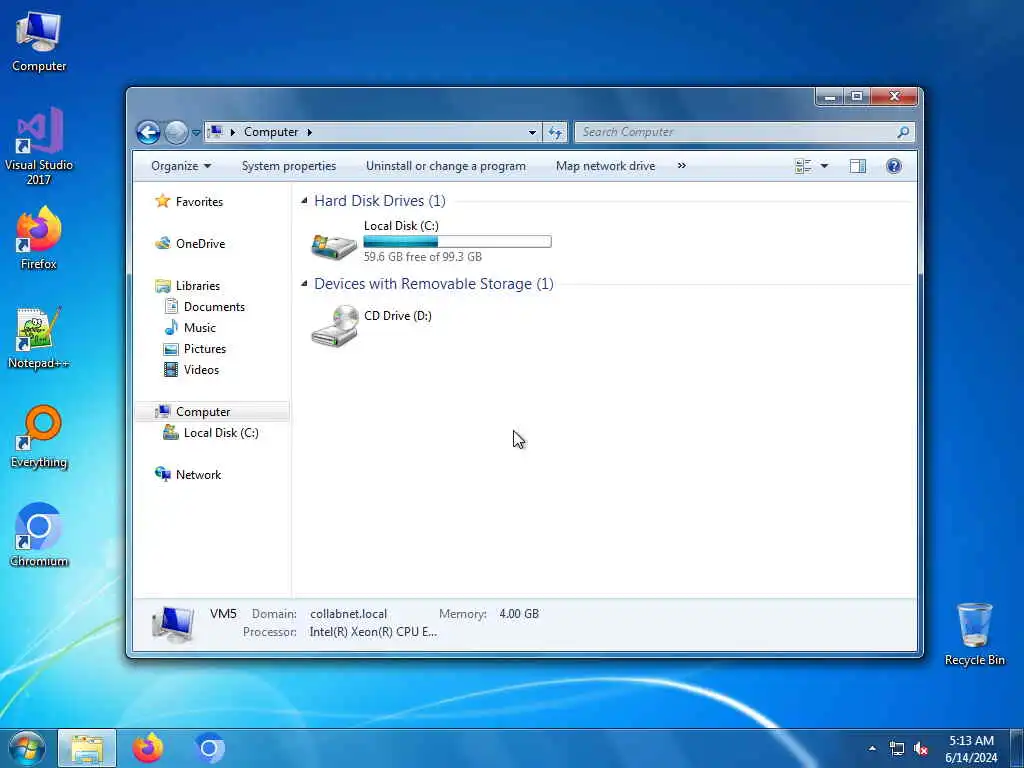Click '59.6 GB free of 99.3 GB' text
This screenshot has width=1024, height=768.
[423, 257]
